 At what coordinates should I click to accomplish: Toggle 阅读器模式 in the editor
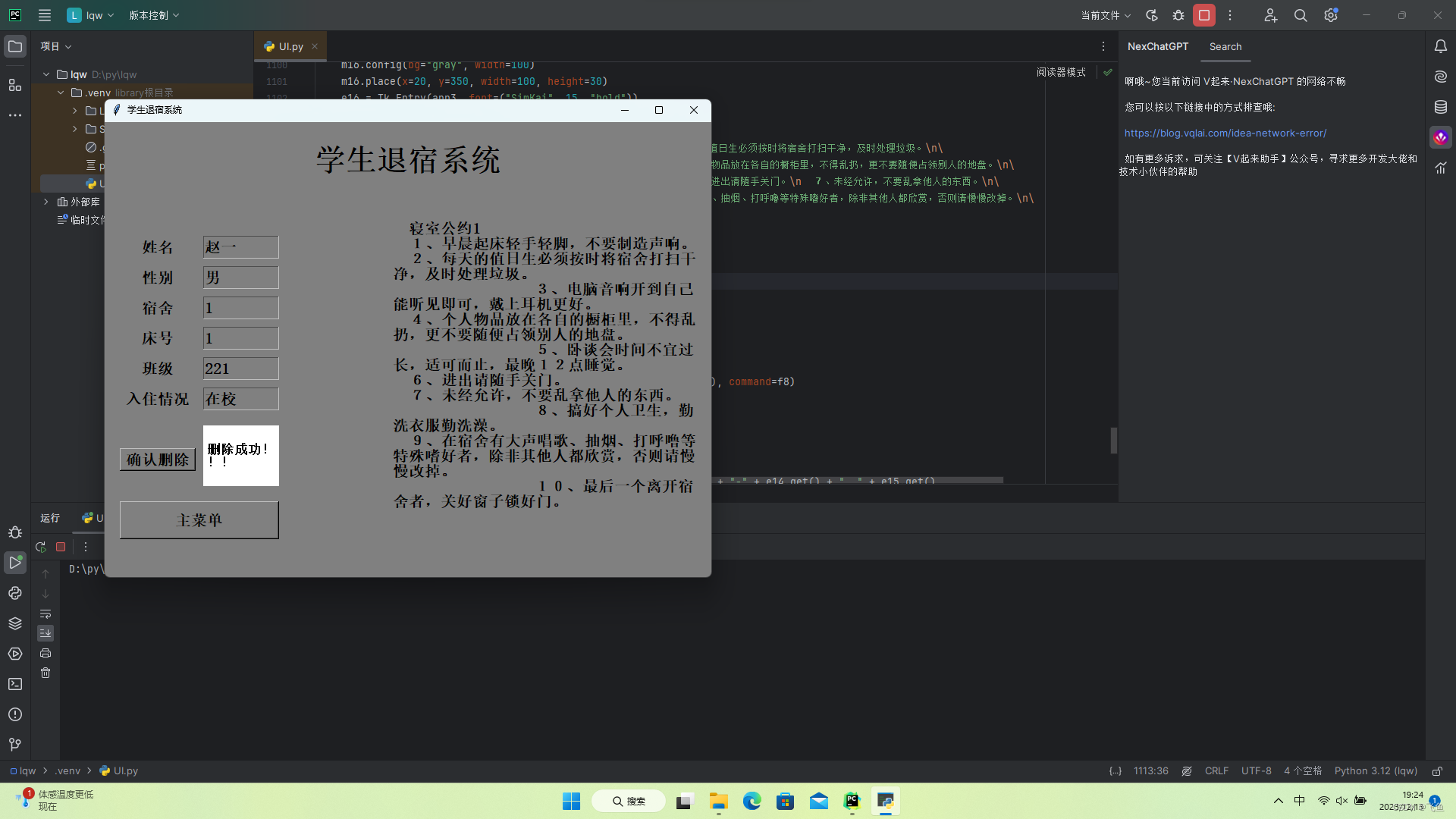[x=1061, y=72]
